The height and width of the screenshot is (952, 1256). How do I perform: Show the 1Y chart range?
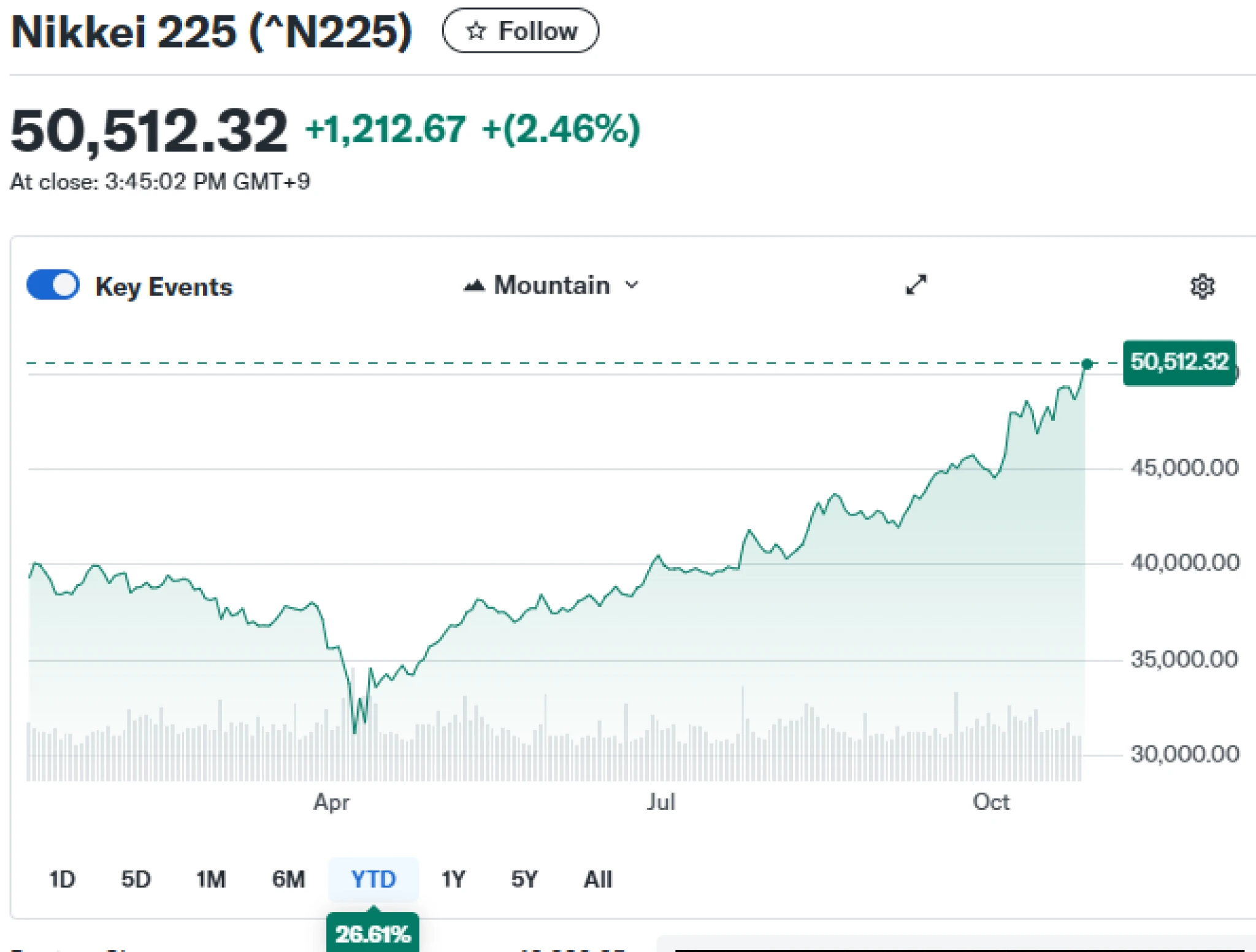453,880
